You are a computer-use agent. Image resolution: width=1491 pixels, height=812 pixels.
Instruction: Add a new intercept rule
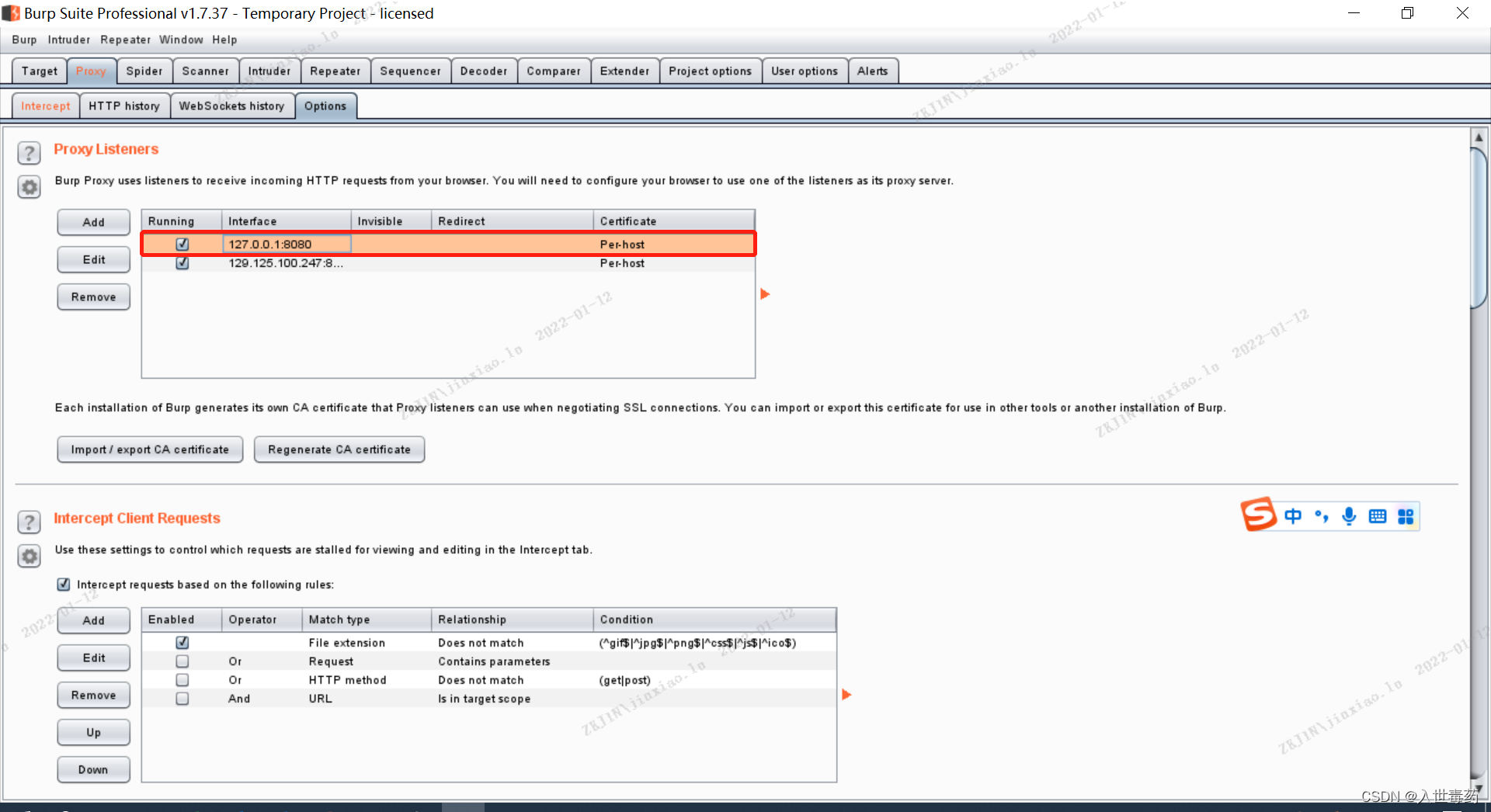point(94,620)
